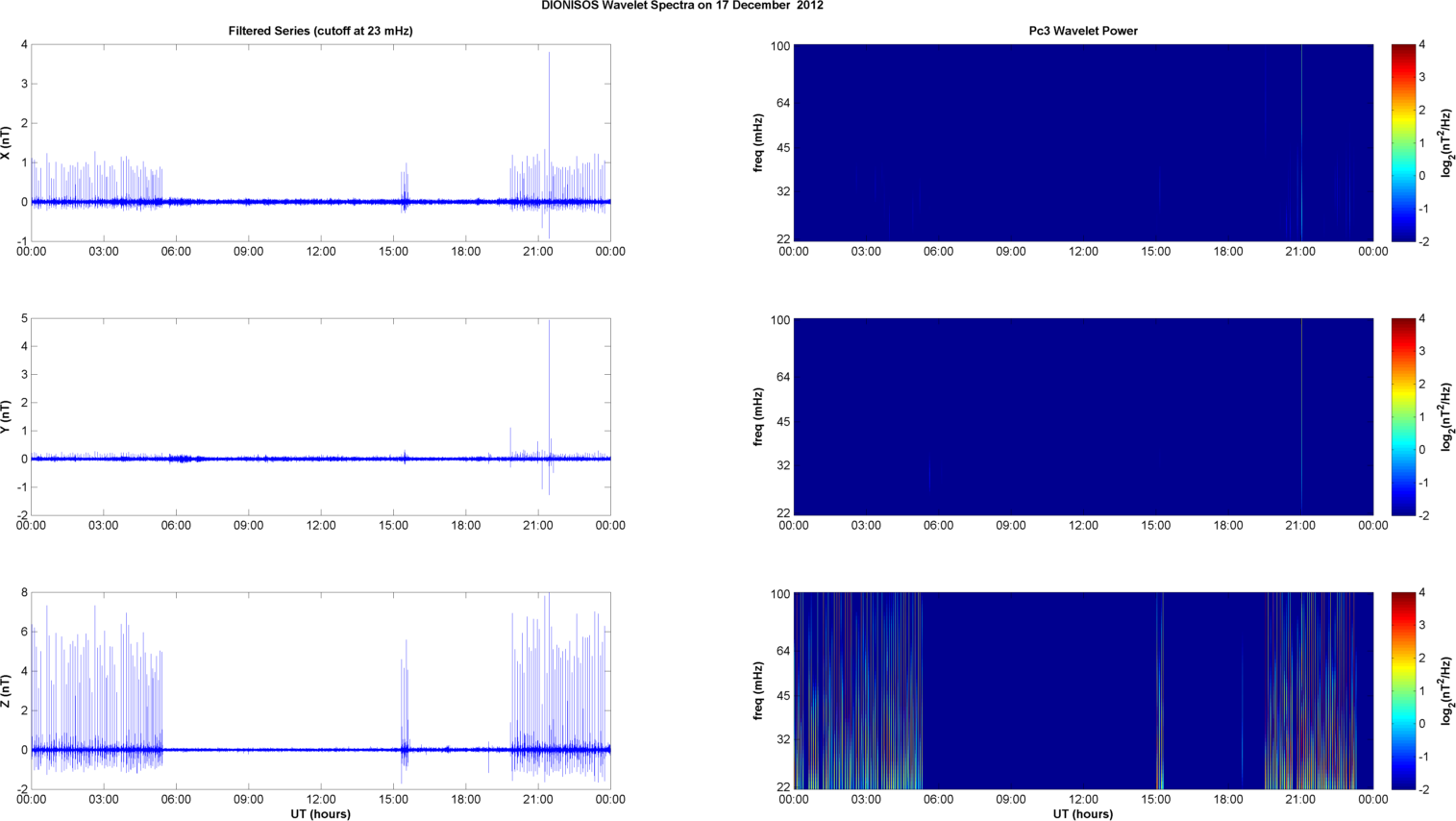Select the 'Z (nT)' axis label
Viewport: 1456px width, 821px height.
(x=6, y=691)
